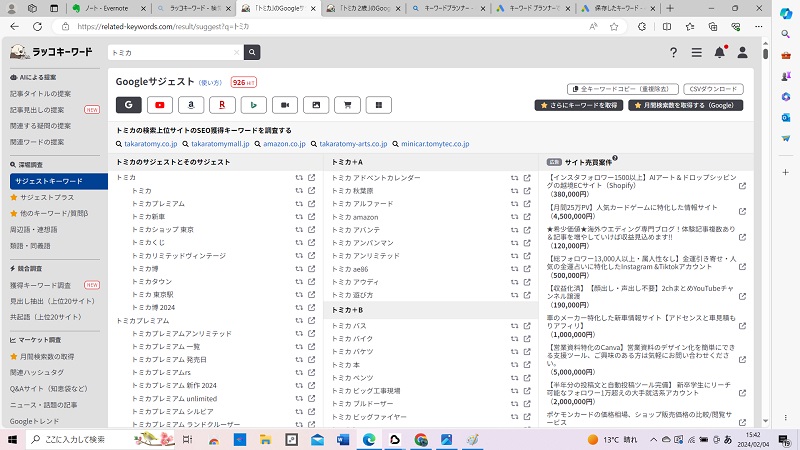Image resolution: width=800 pixels, height=450 pixels.
Task: Clear the トミカ search field
Action: pos(236,52)
